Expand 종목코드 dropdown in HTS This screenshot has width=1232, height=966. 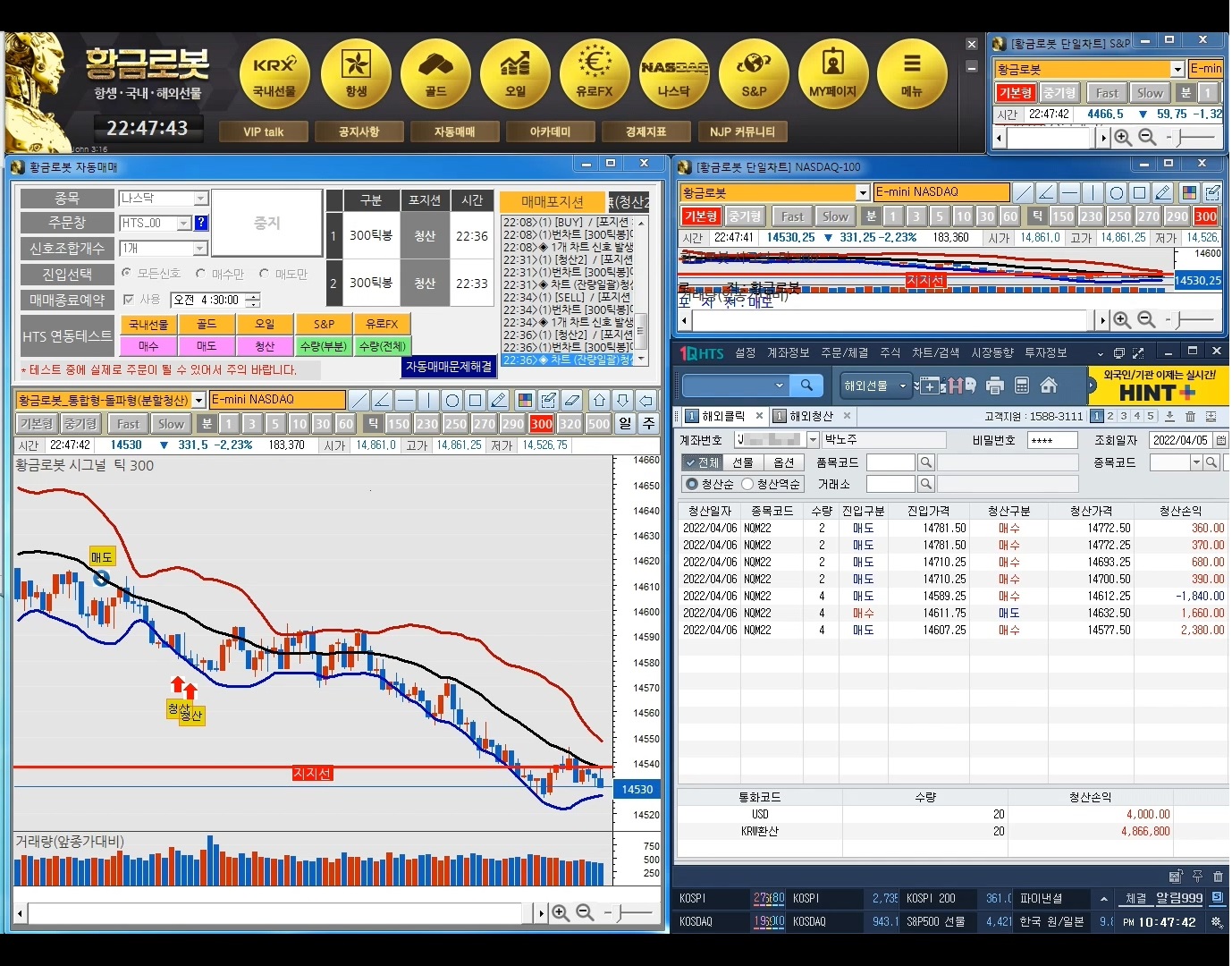click(x=1196, y=462)
